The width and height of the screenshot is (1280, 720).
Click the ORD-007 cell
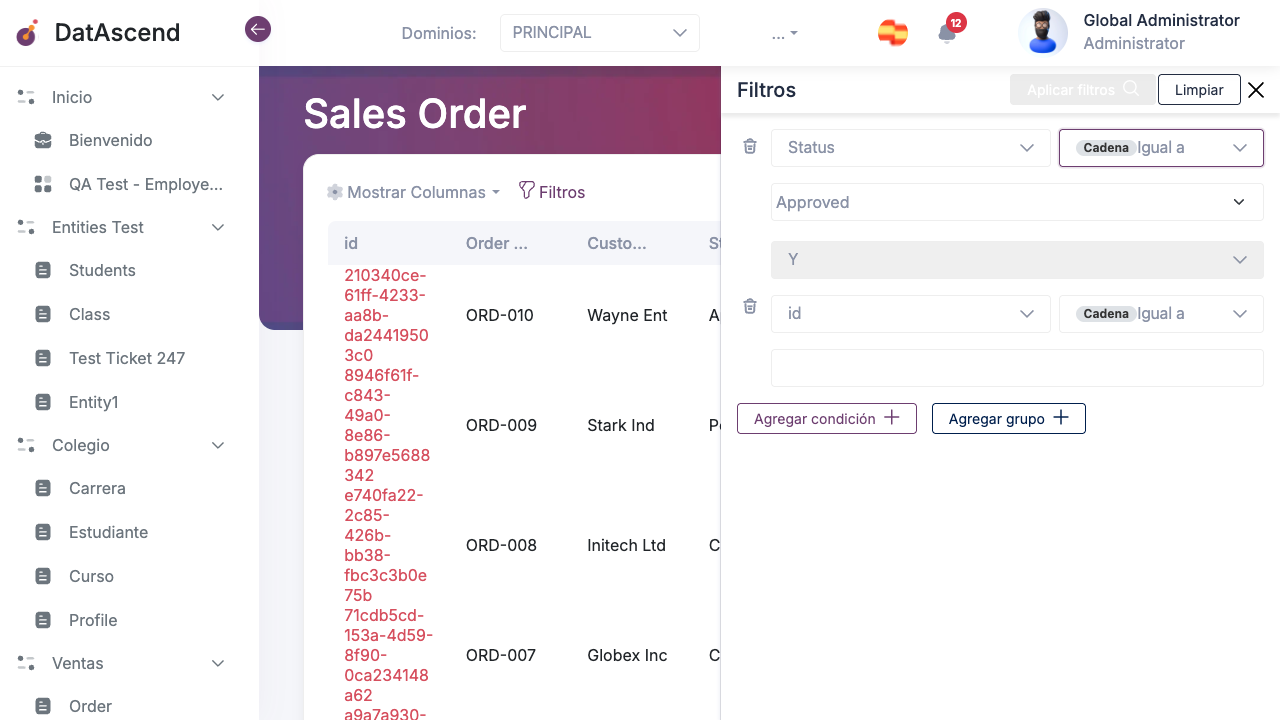pyautogui.click(x=500, y=655)
